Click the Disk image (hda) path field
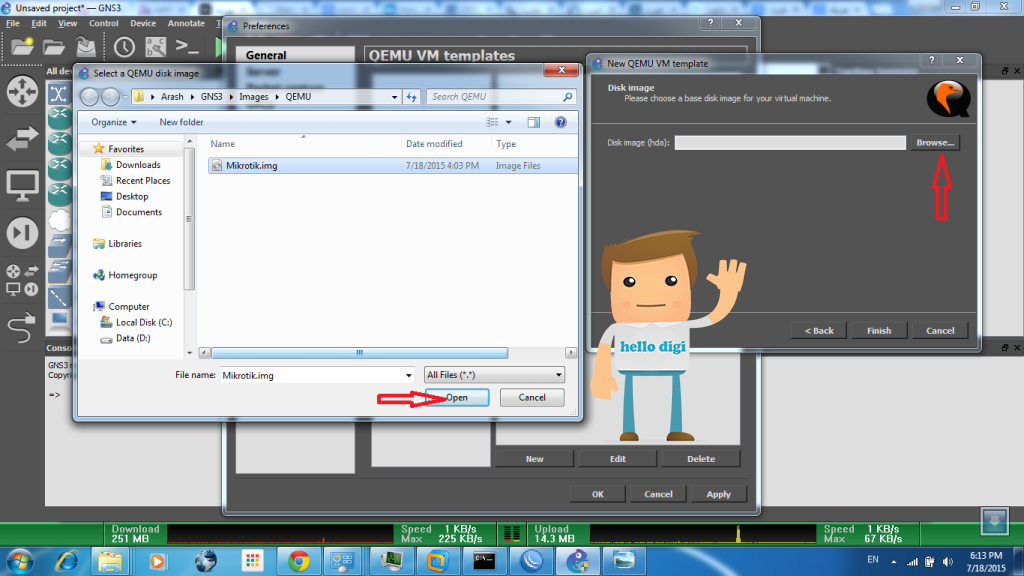 point(790,142)
